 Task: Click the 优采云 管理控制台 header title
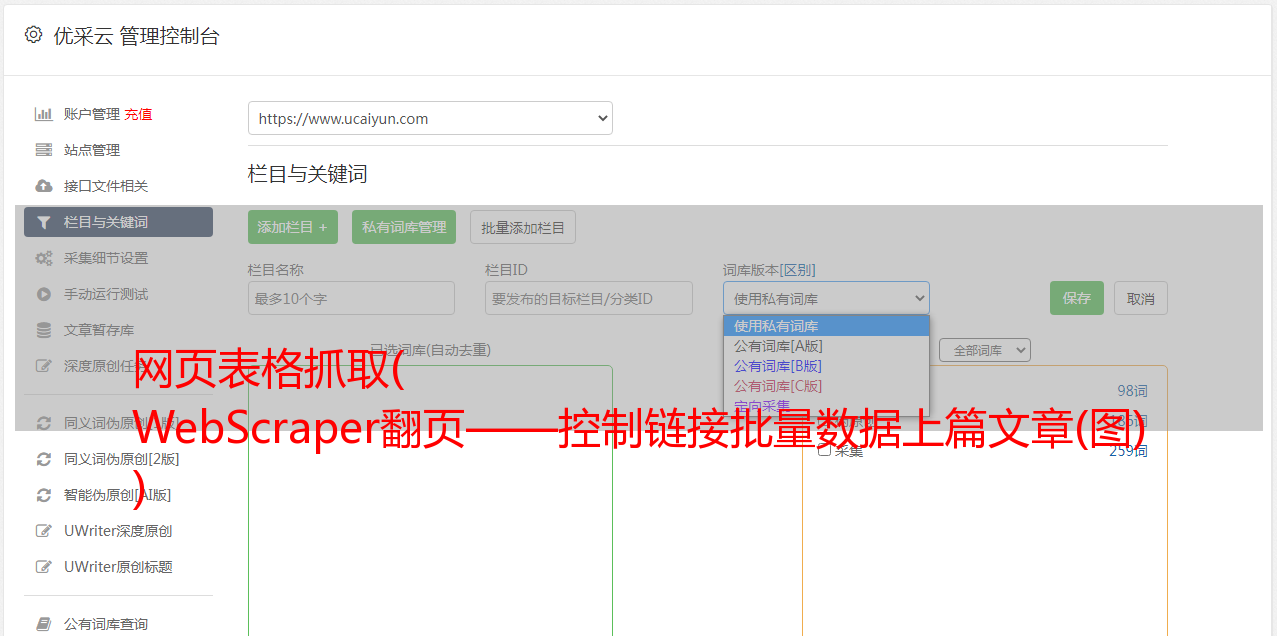click(x=136, y=36)
